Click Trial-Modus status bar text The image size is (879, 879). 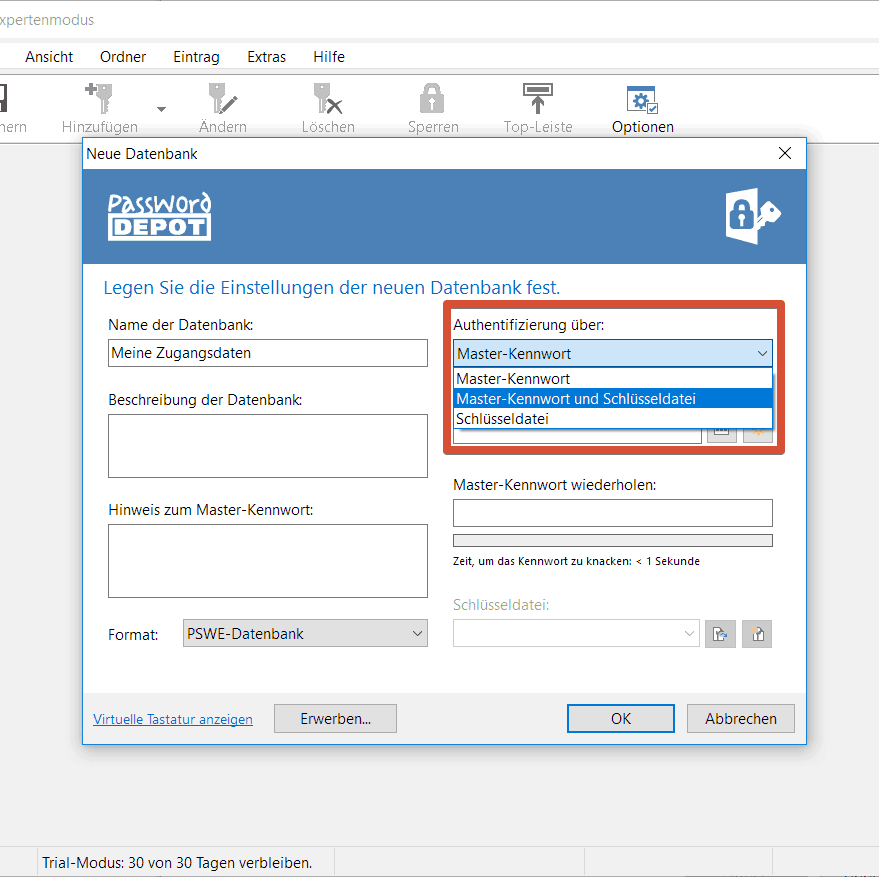(177, 863)
